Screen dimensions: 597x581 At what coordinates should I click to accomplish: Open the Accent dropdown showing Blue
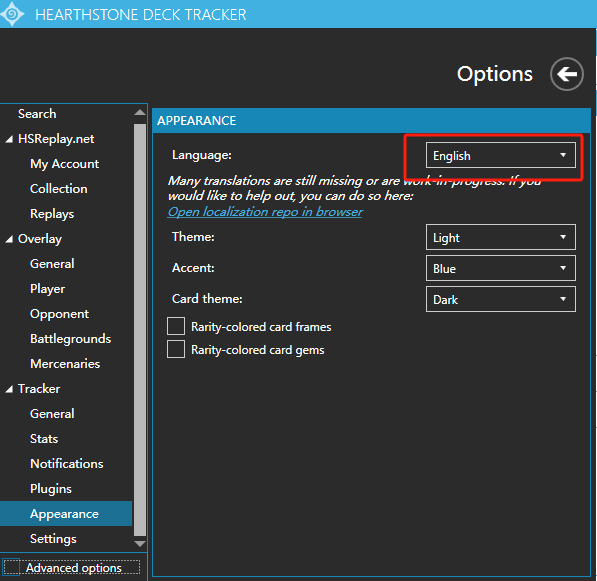[501, 268]
